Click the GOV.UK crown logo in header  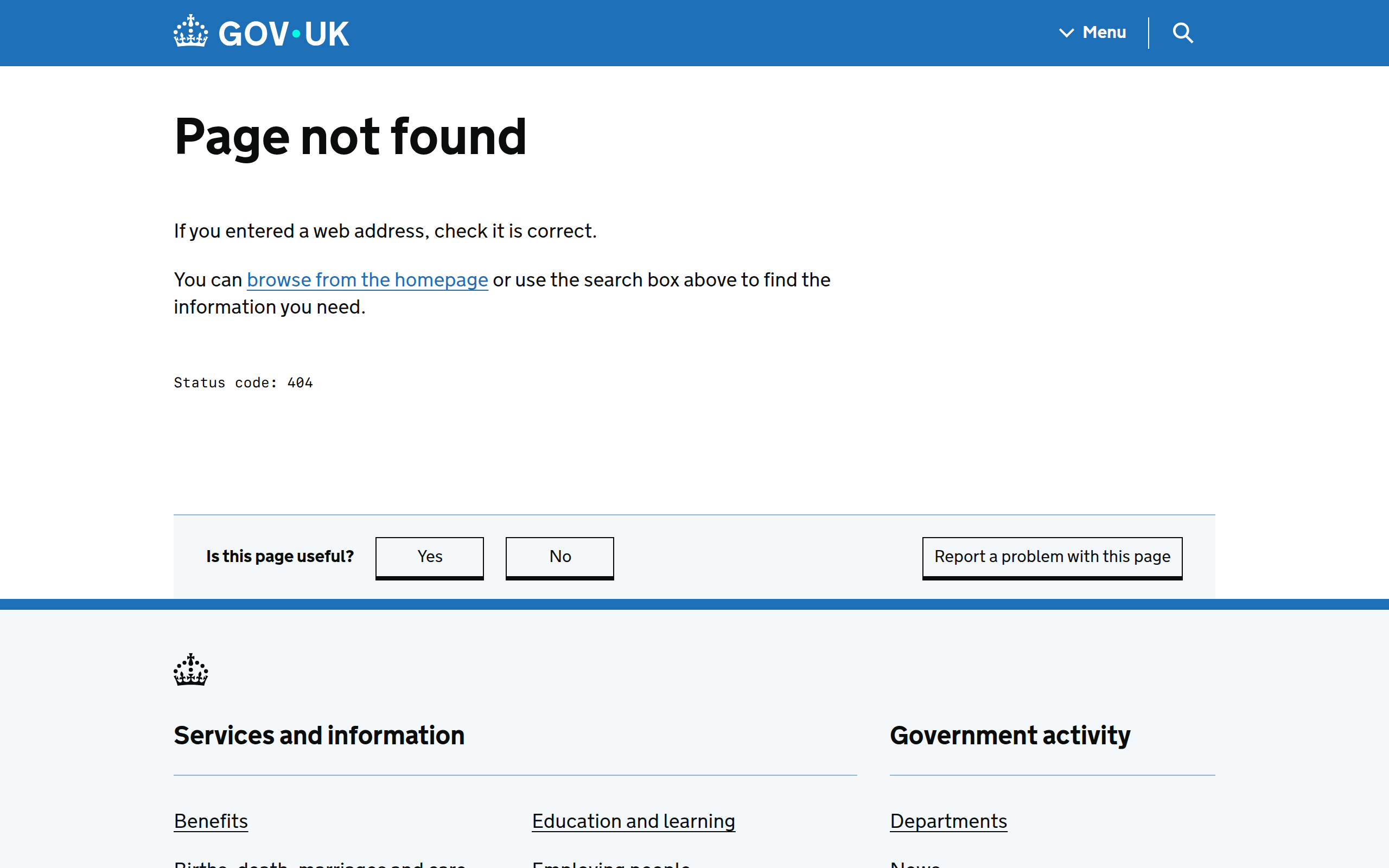(x=190, y=31)
